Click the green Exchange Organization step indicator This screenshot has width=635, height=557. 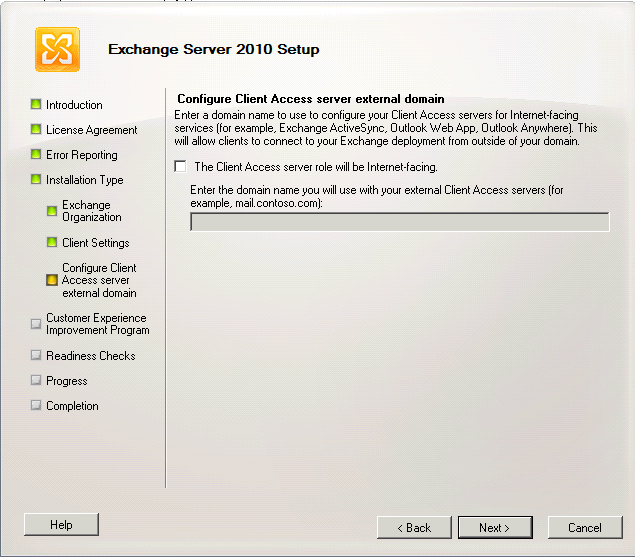(52, 211)
